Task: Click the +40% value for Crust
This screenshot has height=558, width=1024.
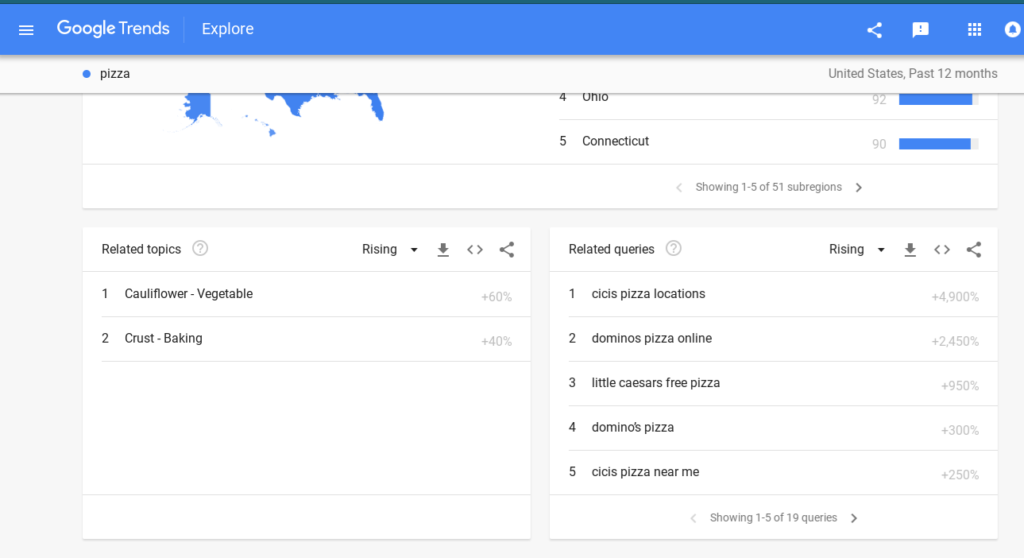Action: coord(496,342)
